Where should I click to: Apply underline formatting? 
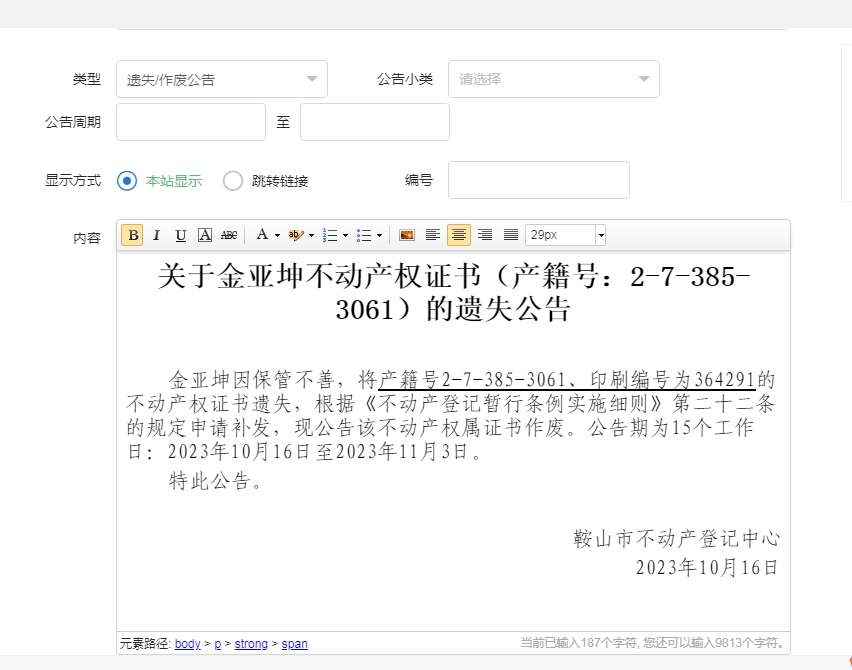pos(180,235)
